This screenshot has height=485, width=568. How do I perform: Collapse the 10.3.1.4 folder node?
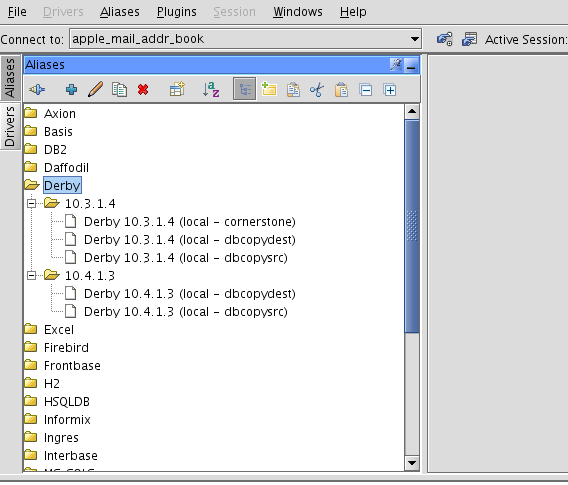point(32,204)
